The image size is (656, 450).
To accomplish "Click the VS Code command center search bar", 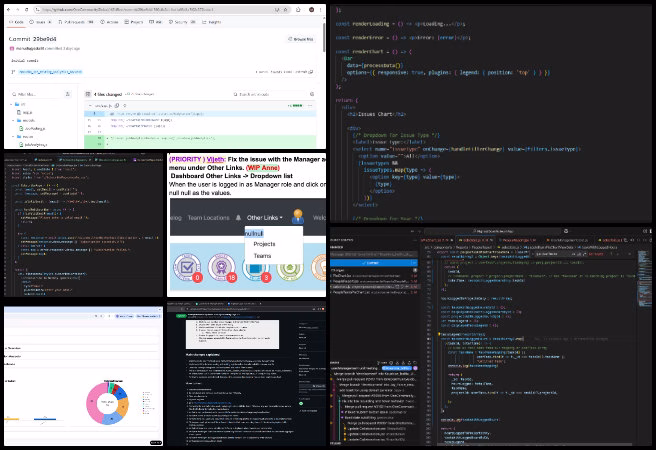I will point(493,231).
